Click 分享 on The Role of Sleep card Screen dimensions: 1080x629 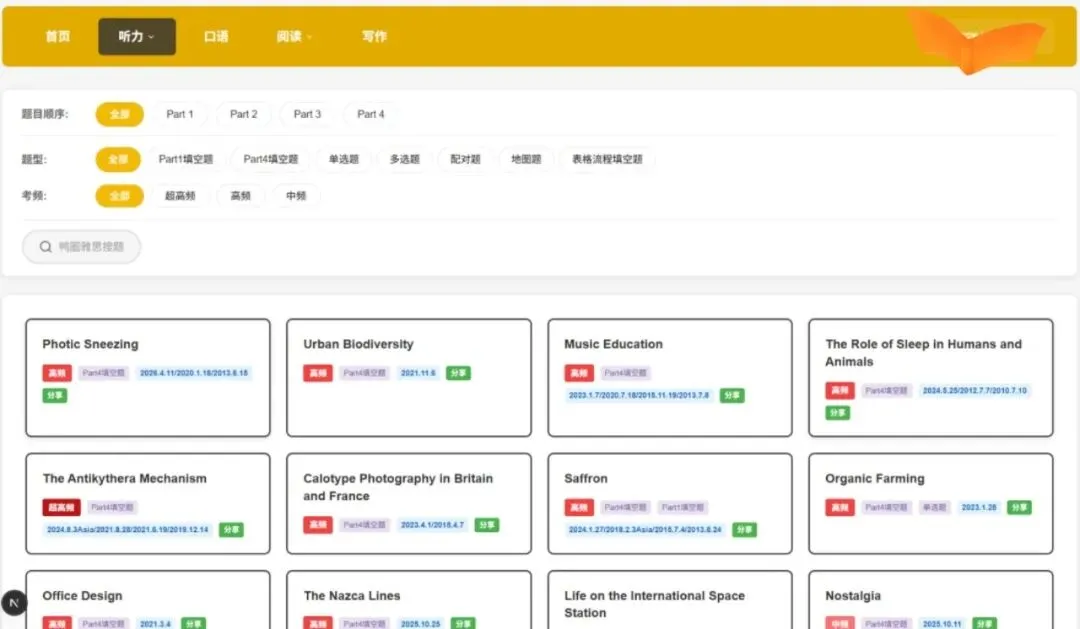pyautogui.click(x=838, y=413)
